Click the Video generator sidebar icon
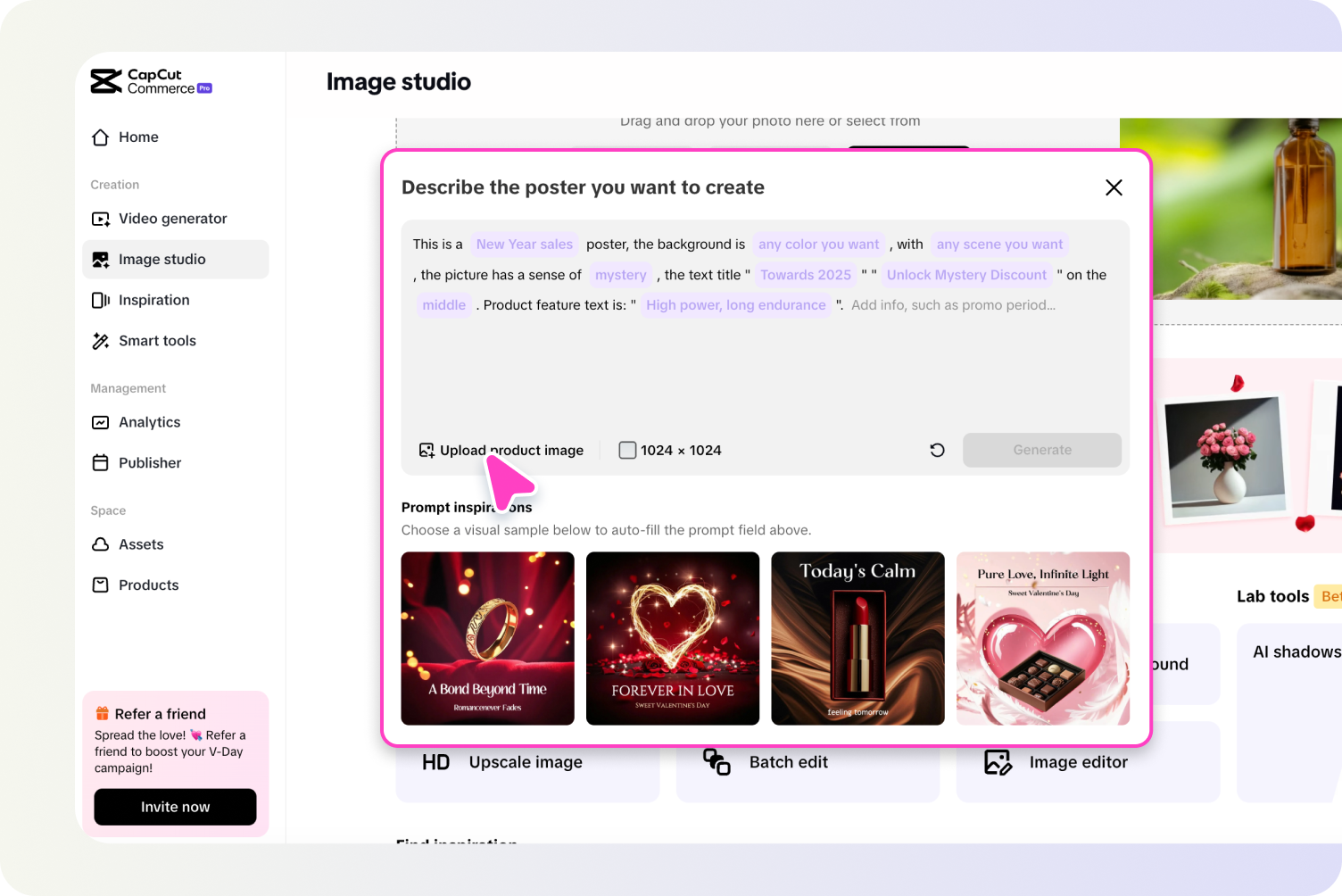The height and width of the screenshot is (896, 1342). [101, 219]
